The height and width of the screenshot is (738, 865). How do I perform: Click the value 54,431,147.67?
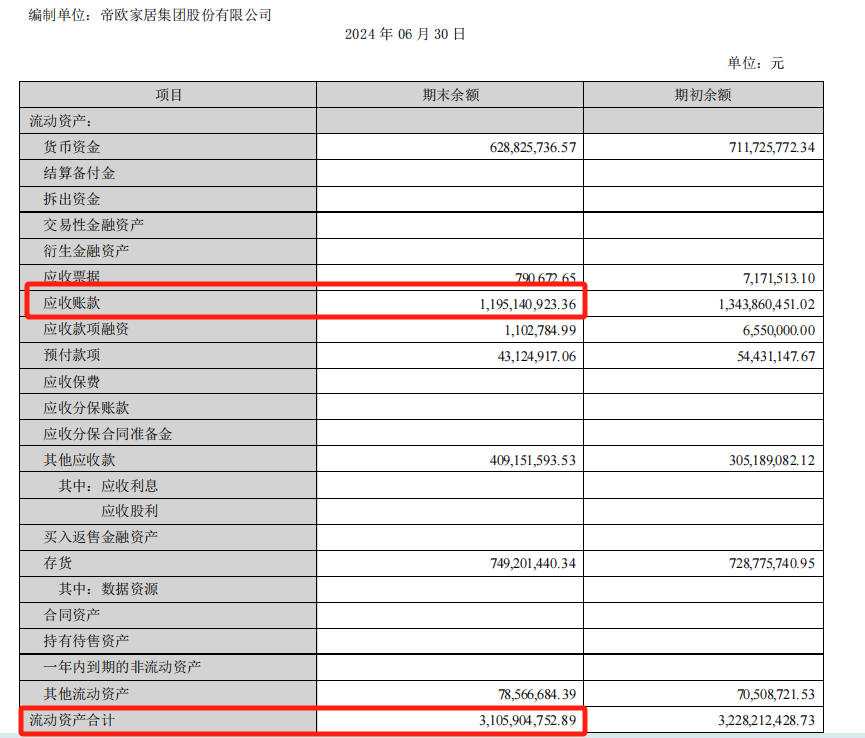pos(776,356)
